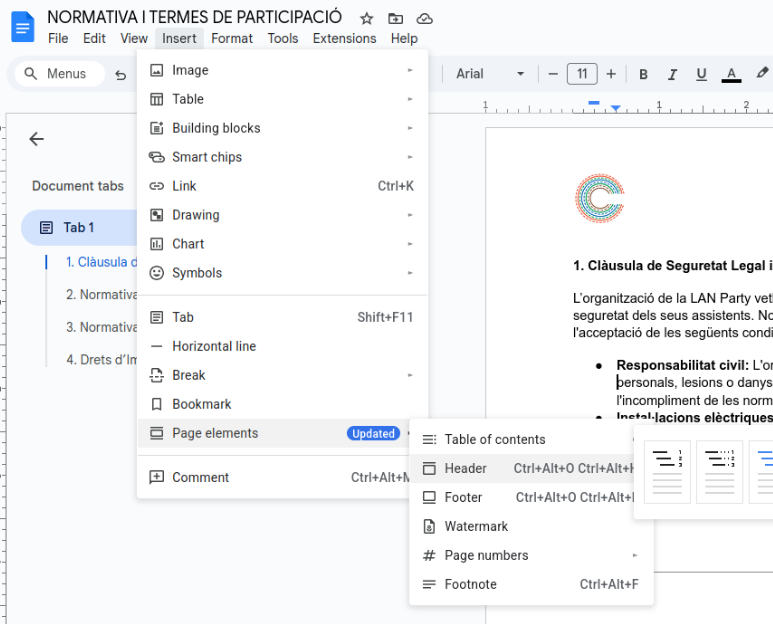Screen dimensions: 773x624
Task: Go back using the sidebar arrow
Action: [37, 139]
